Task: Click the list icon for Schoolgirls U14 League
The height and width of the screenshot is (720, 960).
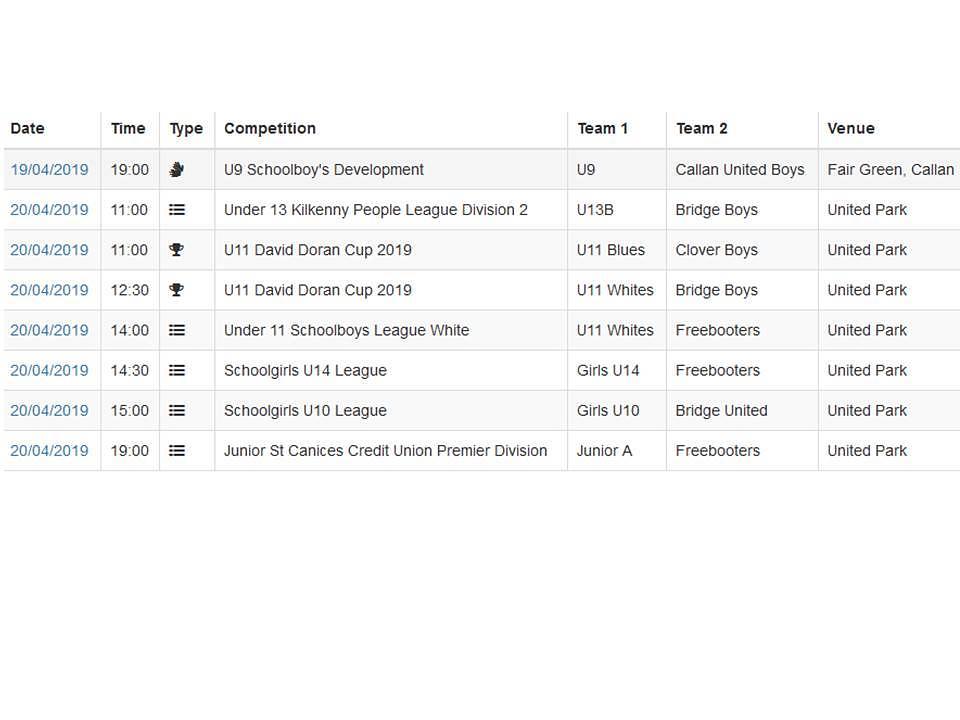Action: (176, 370)
